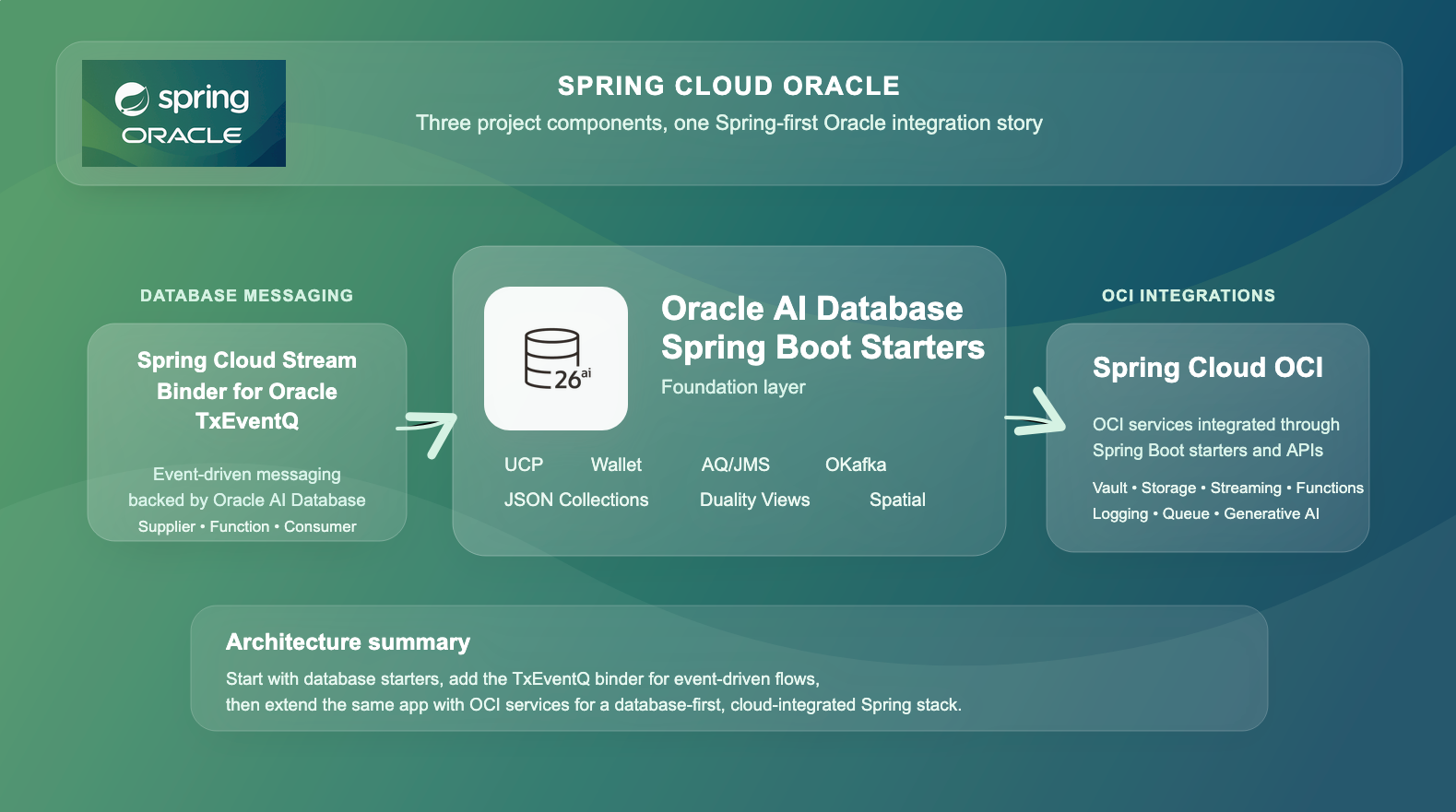Click Spring Cloud Stream Binder title

click(247, 391)
